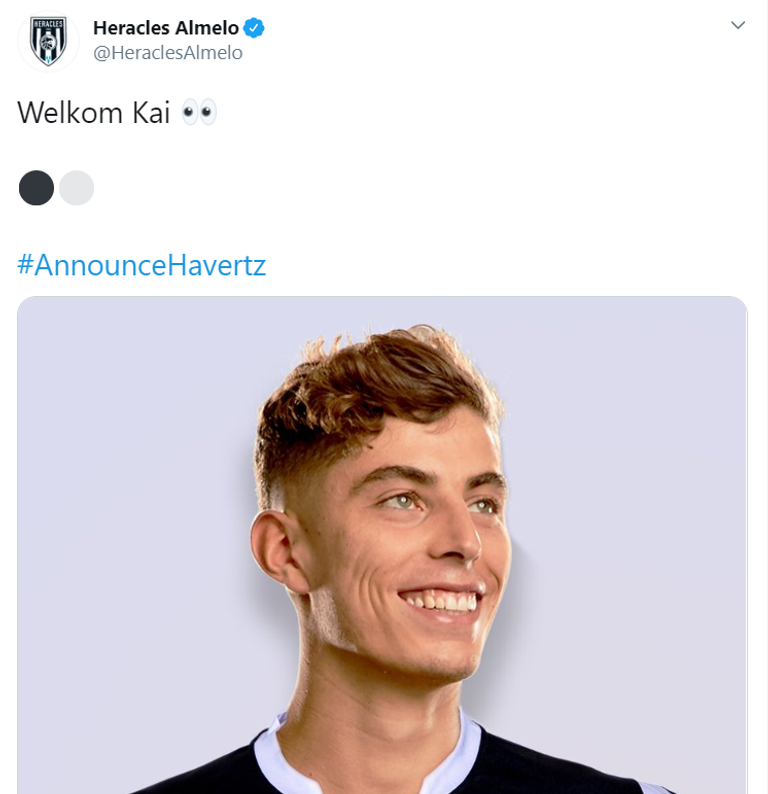This screenshot has width=768, height=794.
Task: Click the white circle emoji
Action: (x=76, y=188)
